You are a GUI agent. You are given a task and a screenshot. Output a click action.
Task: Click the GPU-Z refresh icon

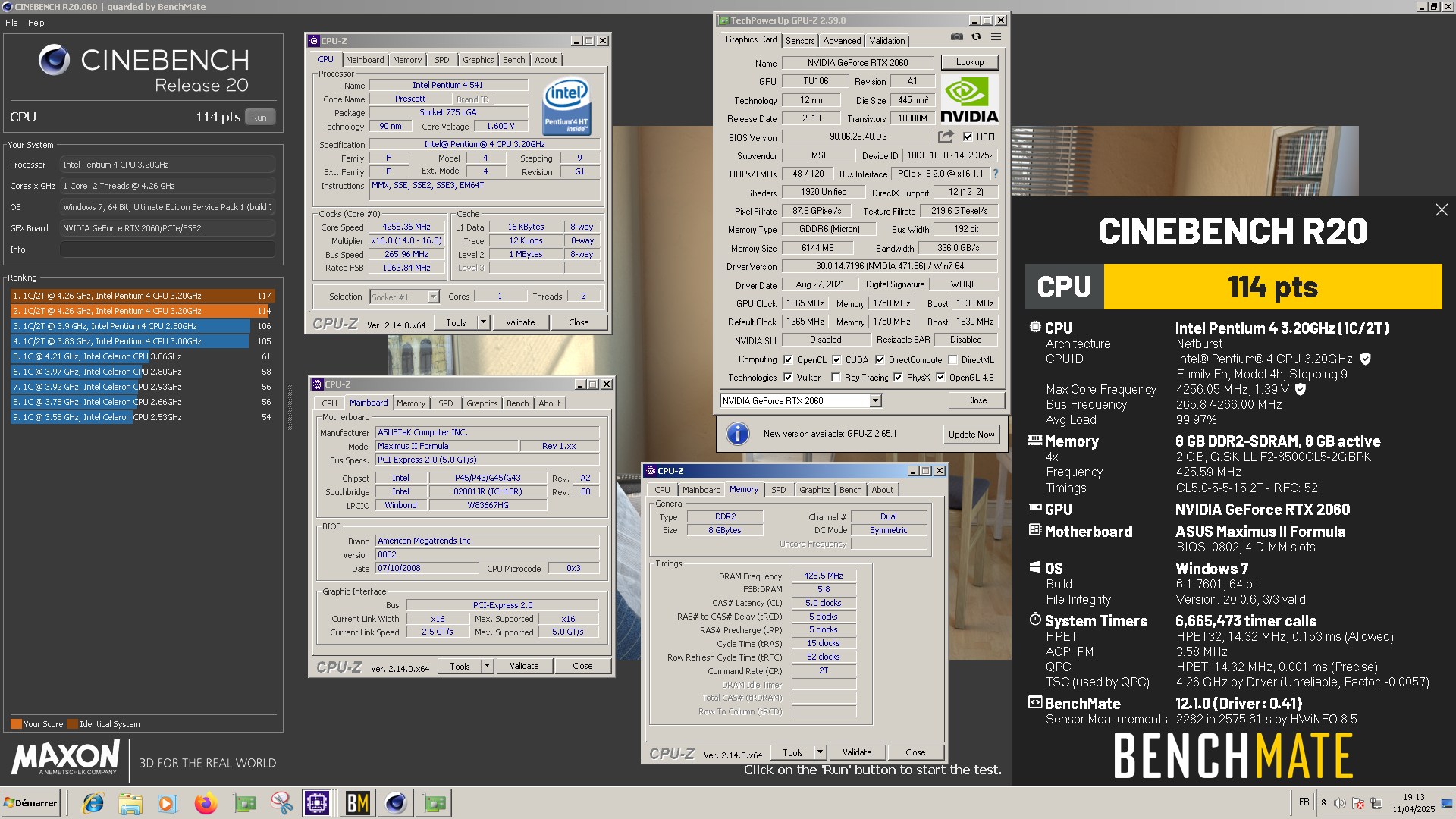[x=977, y=37]
